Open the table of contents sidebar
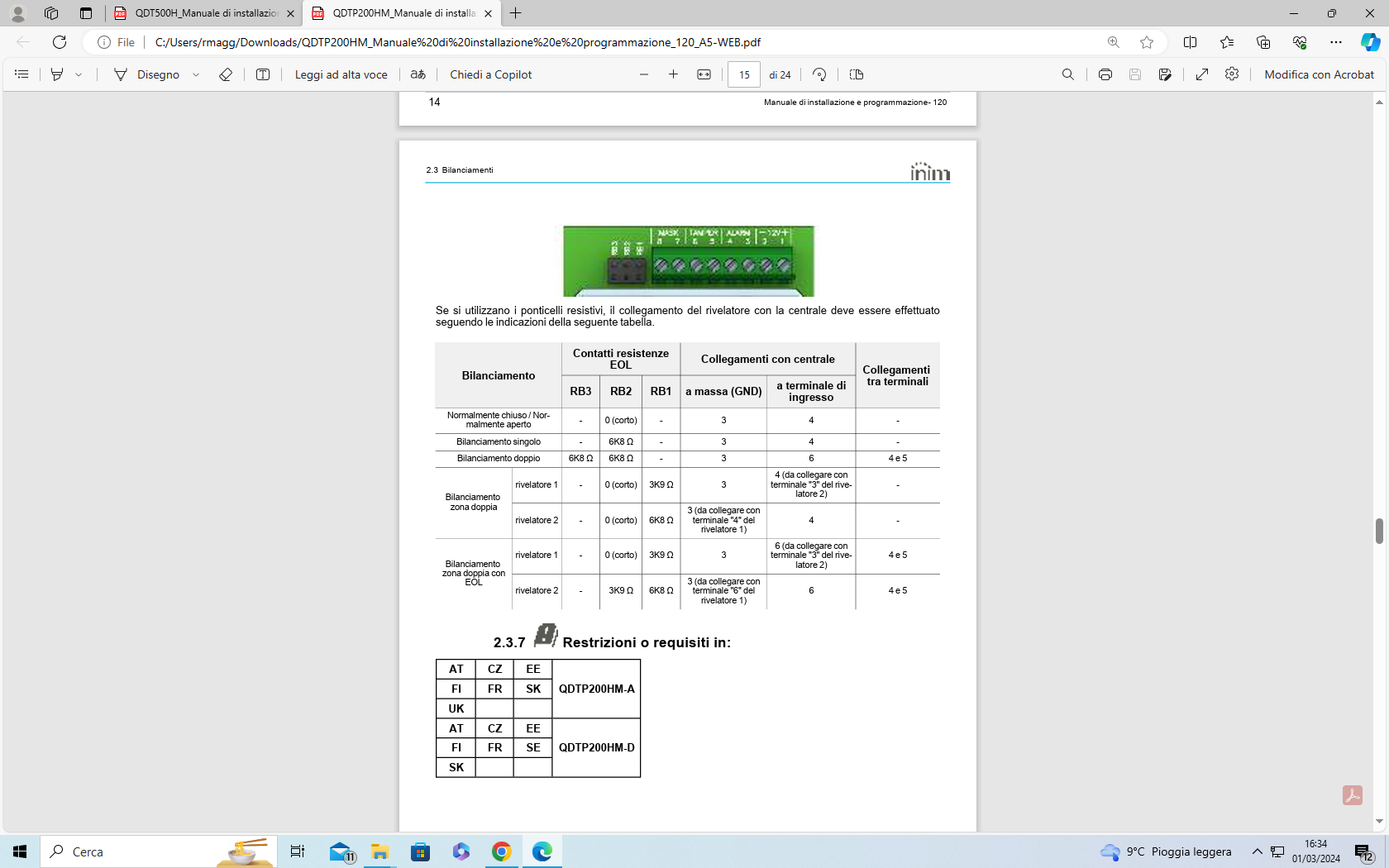This screenshot has width=1389, height=868. (x=21, y=74)
